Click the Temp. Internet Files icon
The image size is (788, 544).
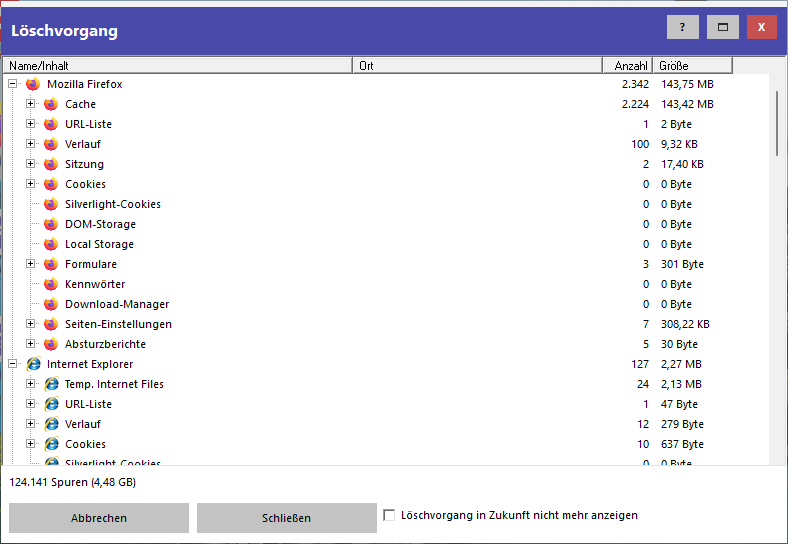51,384
